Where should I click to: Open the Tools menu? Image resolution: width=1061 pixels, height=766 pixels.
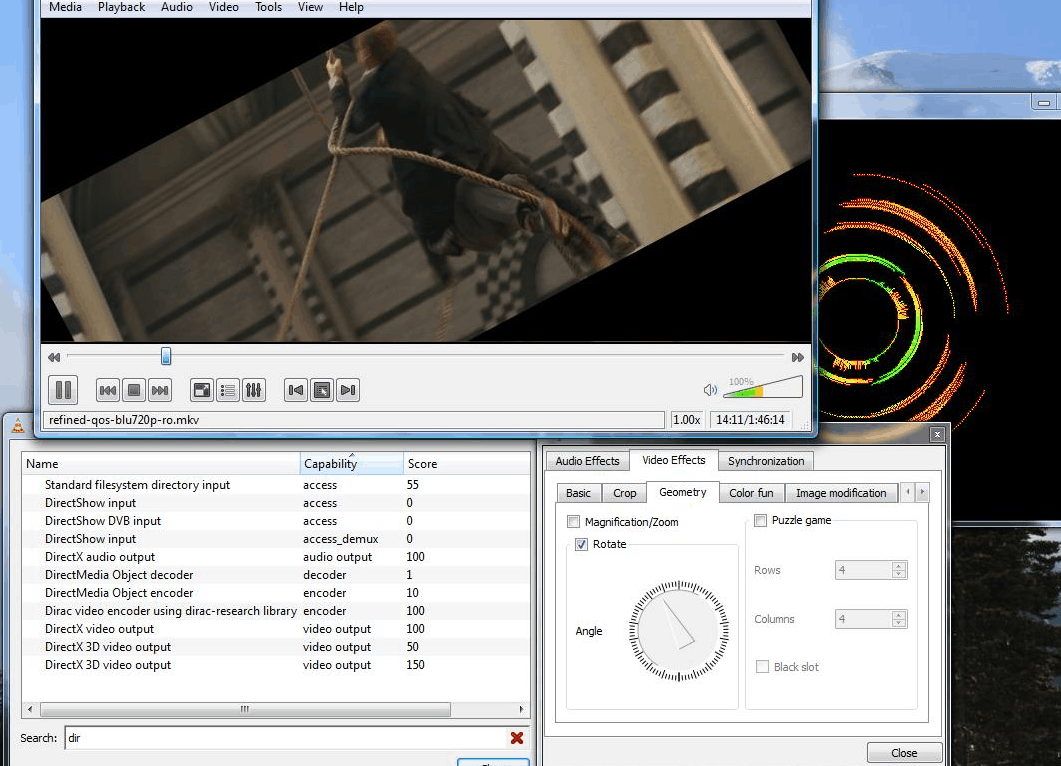click(x=268, y=7)
